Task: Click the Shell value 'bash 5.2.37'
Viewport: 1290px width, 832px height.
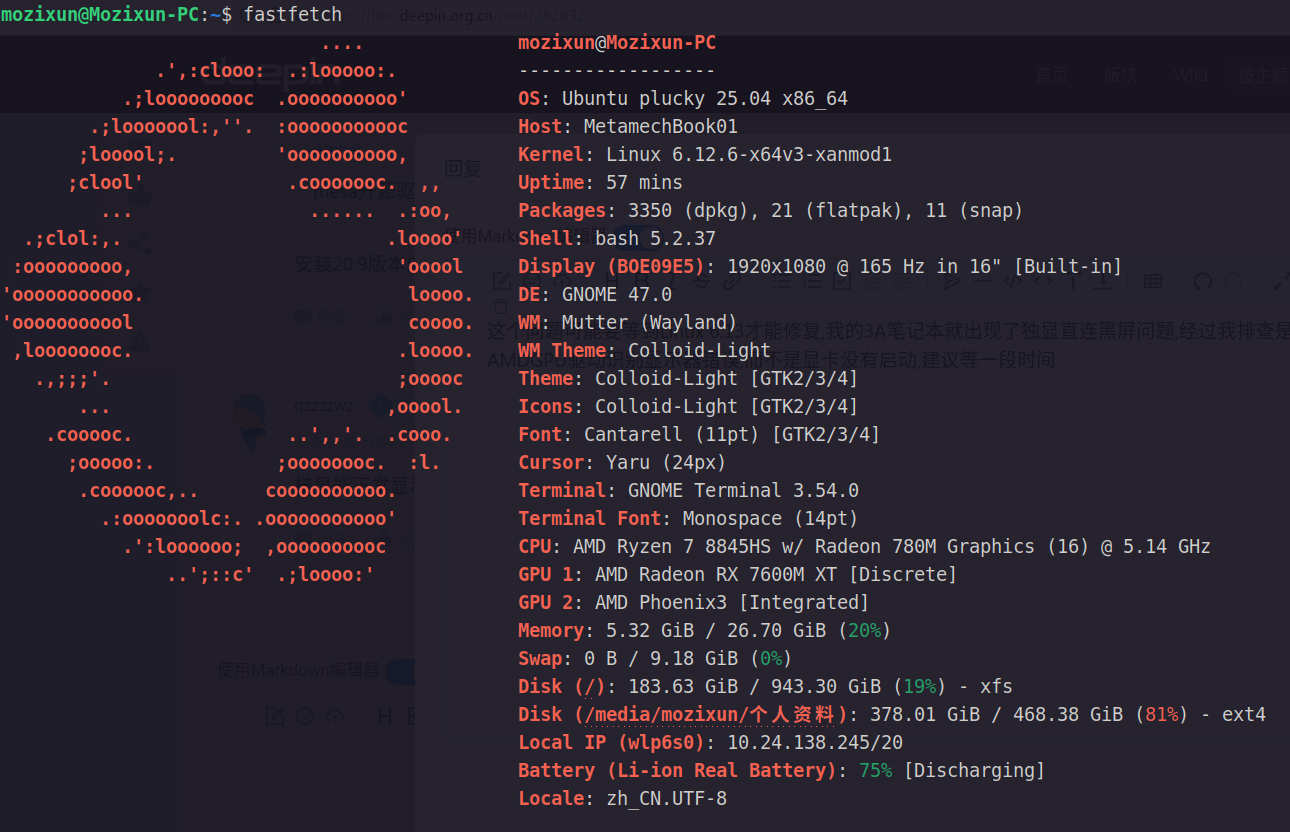Action: [x=655, y=239]
